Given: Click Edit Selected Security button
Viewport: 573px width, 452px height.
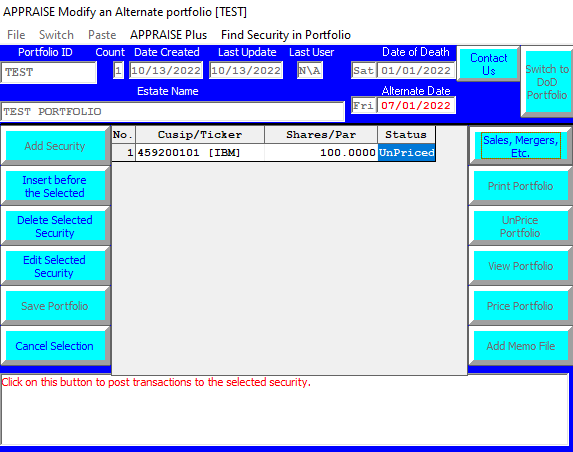Looking at the screenshot, I should [x=55, y=266].
